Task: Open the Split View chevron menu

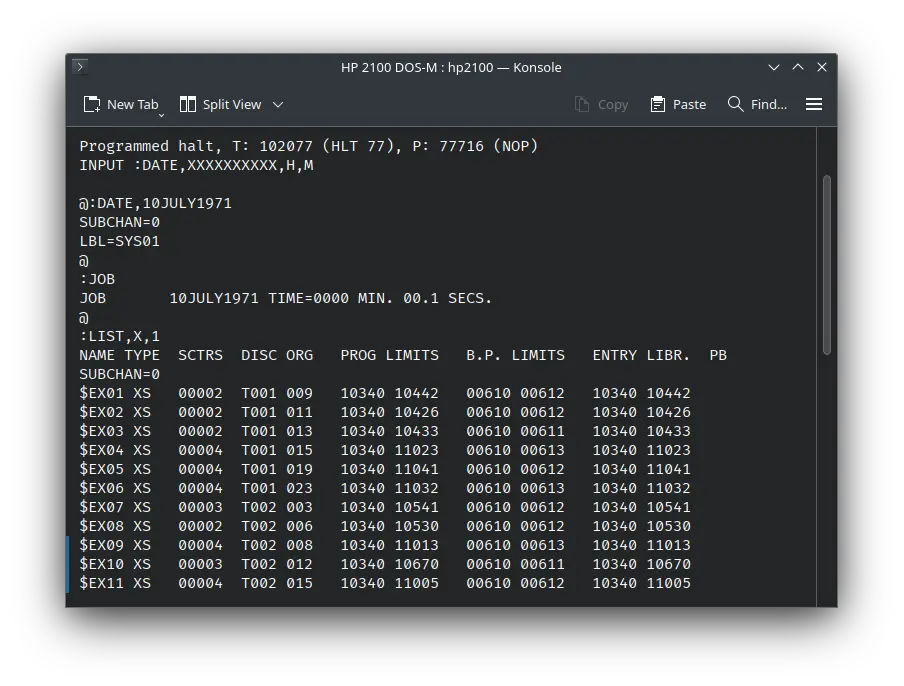Action: coord(279,104)
